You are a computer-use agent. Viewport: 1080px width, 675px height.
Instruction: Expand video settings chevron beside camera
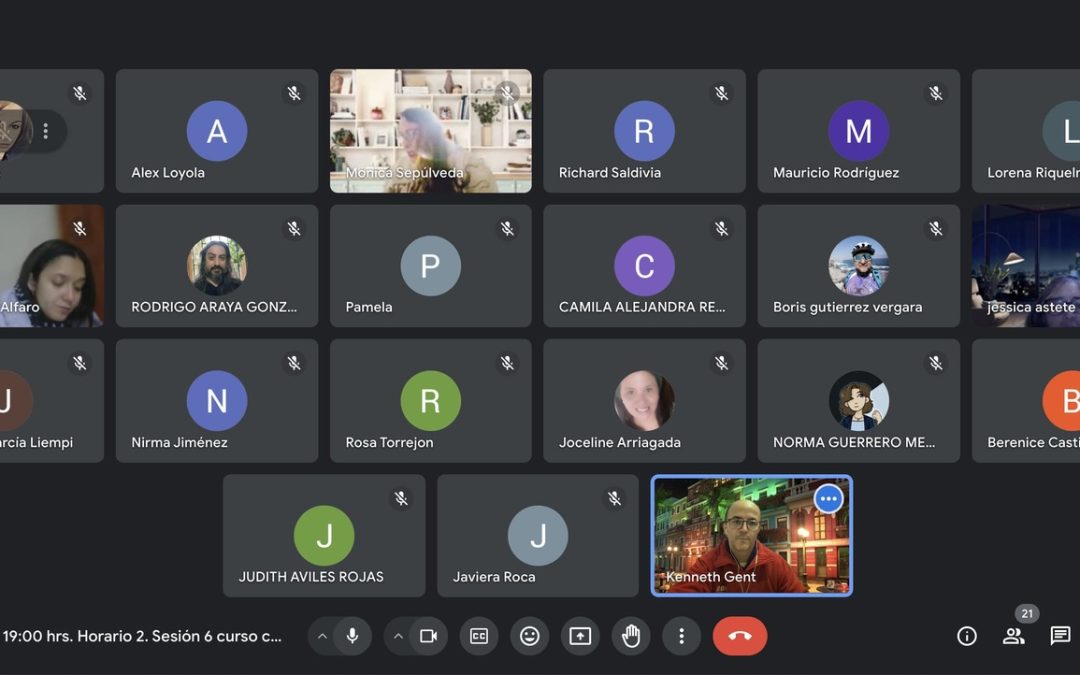[x=398, y=636]
